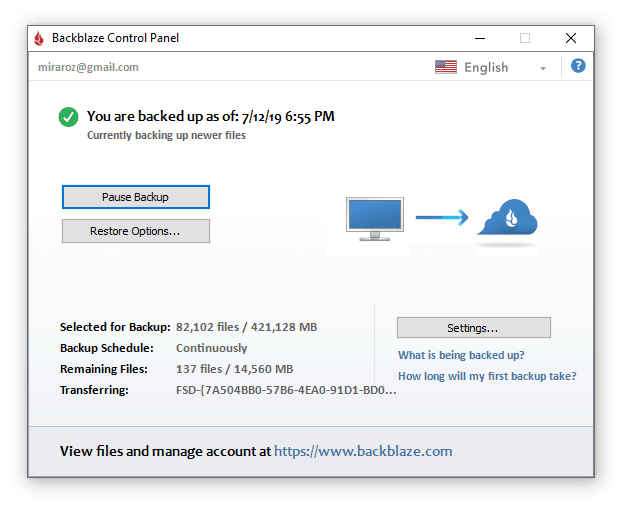Click the blue transfer arrow graphic
Screen dimensions: 623x509
point(442,217)
